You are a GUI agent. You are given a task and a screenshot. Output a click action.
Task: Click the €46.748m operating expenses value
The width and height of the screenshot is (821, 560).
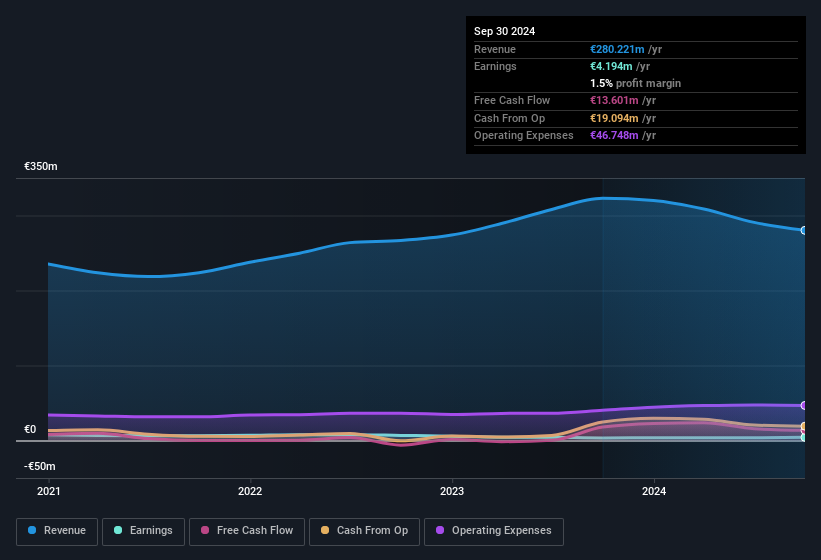click(x=614, y=135)
